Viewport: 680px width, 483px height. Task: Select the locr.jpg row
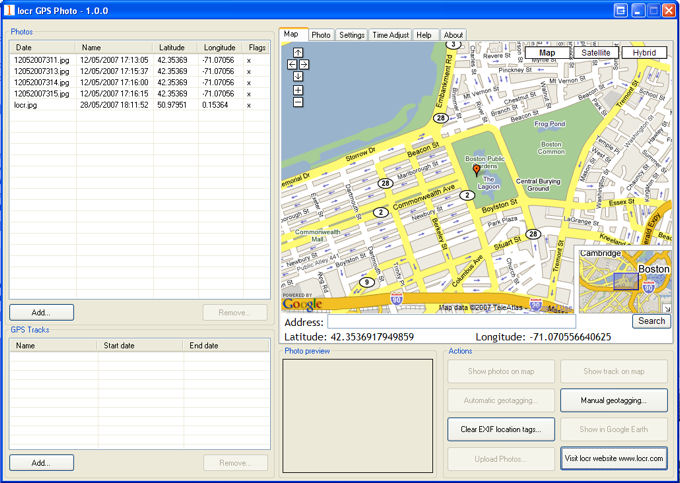click(140, 105)
